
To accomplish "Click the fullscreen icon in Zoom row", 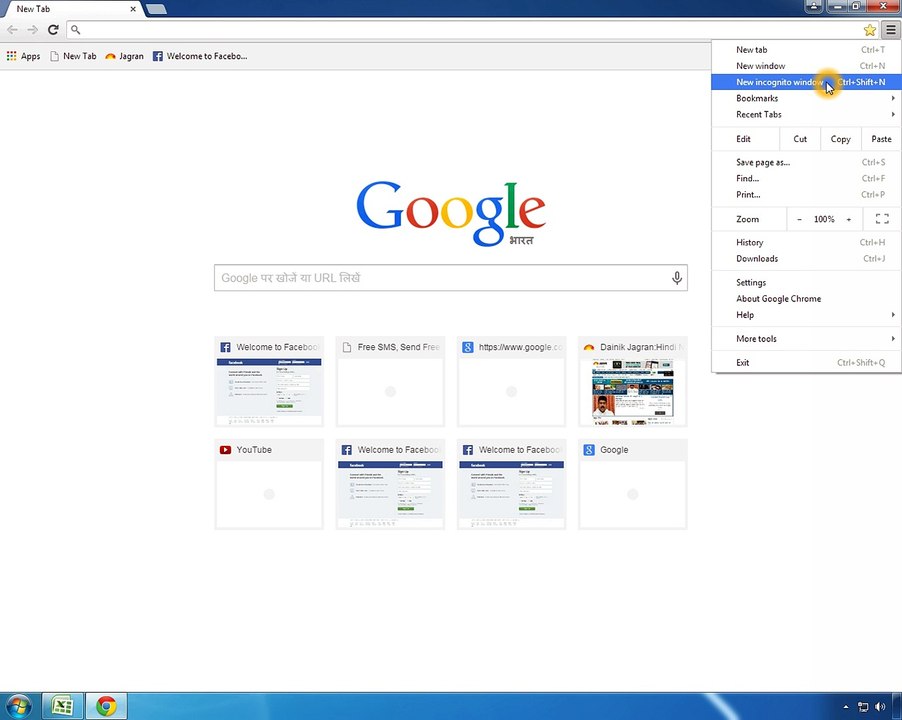I will pos(882,219).
